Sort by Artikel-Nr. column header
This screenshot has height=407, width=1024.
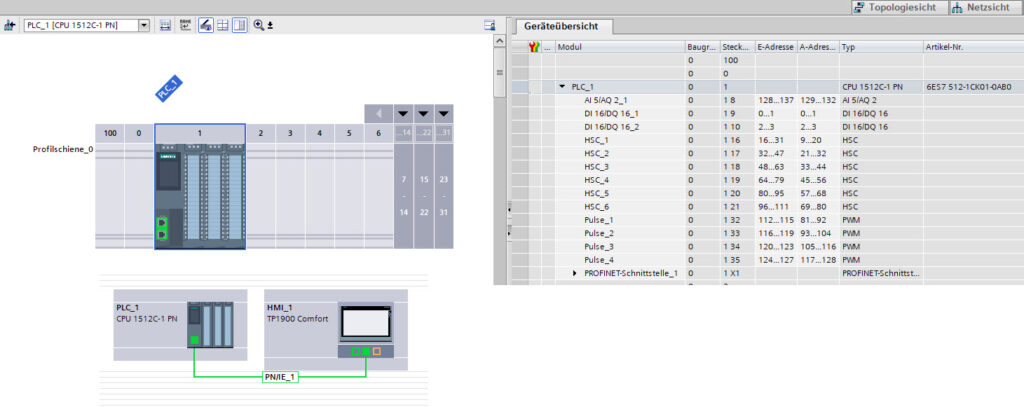[x=973, y=47]
